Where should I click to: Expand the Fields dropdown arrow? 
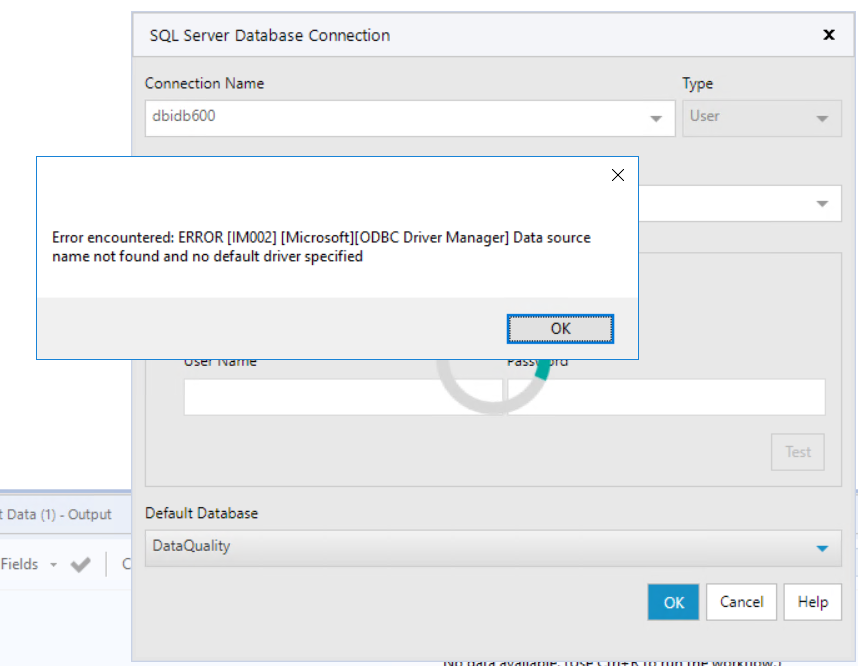(54, 564)
